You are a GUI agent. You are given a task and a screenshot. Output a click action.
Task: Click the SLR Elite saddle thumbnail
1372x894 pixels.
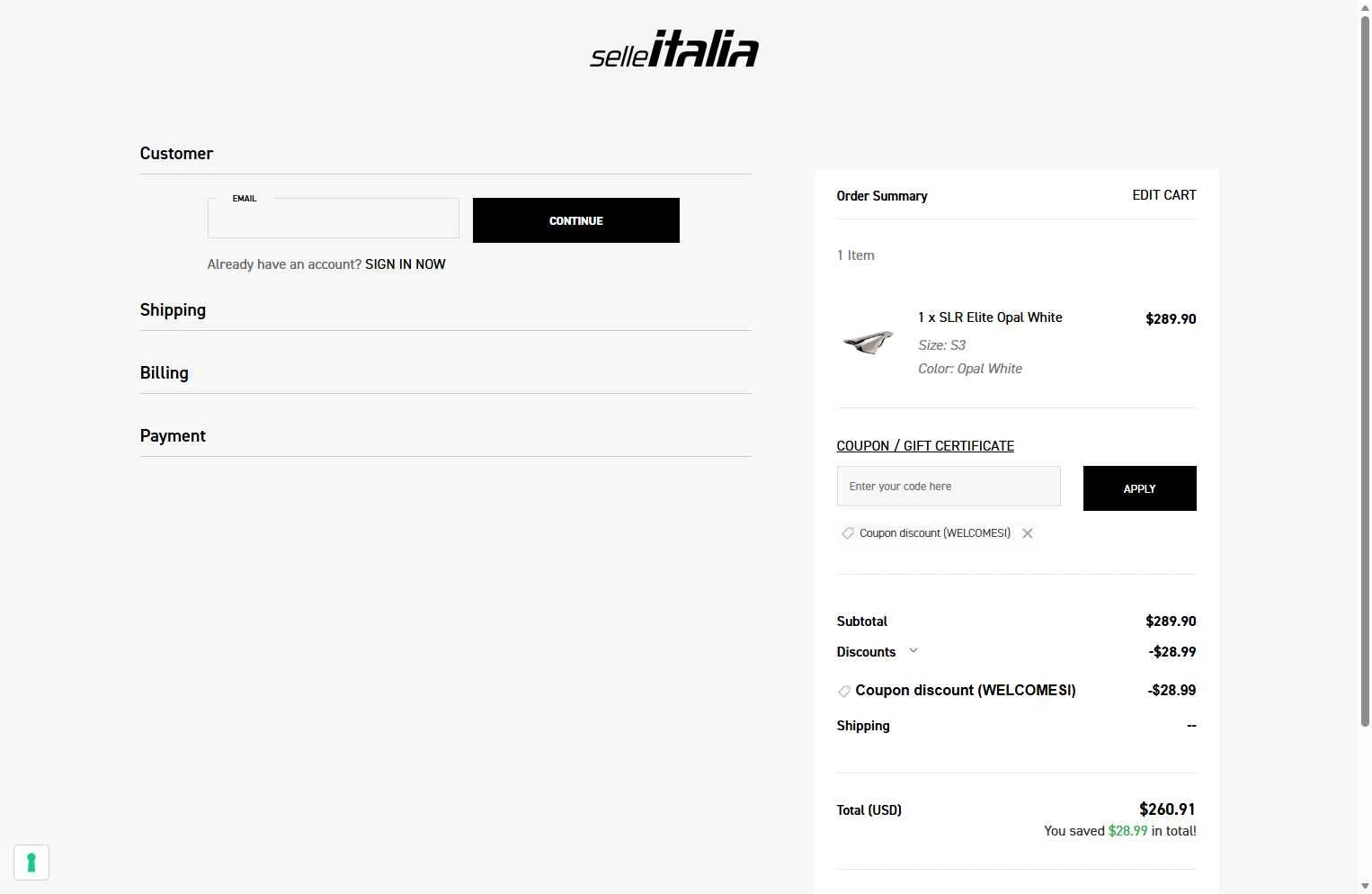tap(869, 342)
